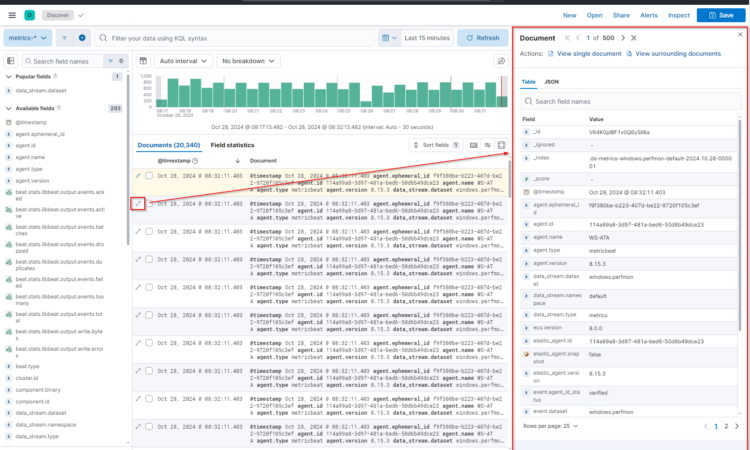Click New in the top menu
The width and height of the screenshot is (750, 450).
(x=569, y=15)
